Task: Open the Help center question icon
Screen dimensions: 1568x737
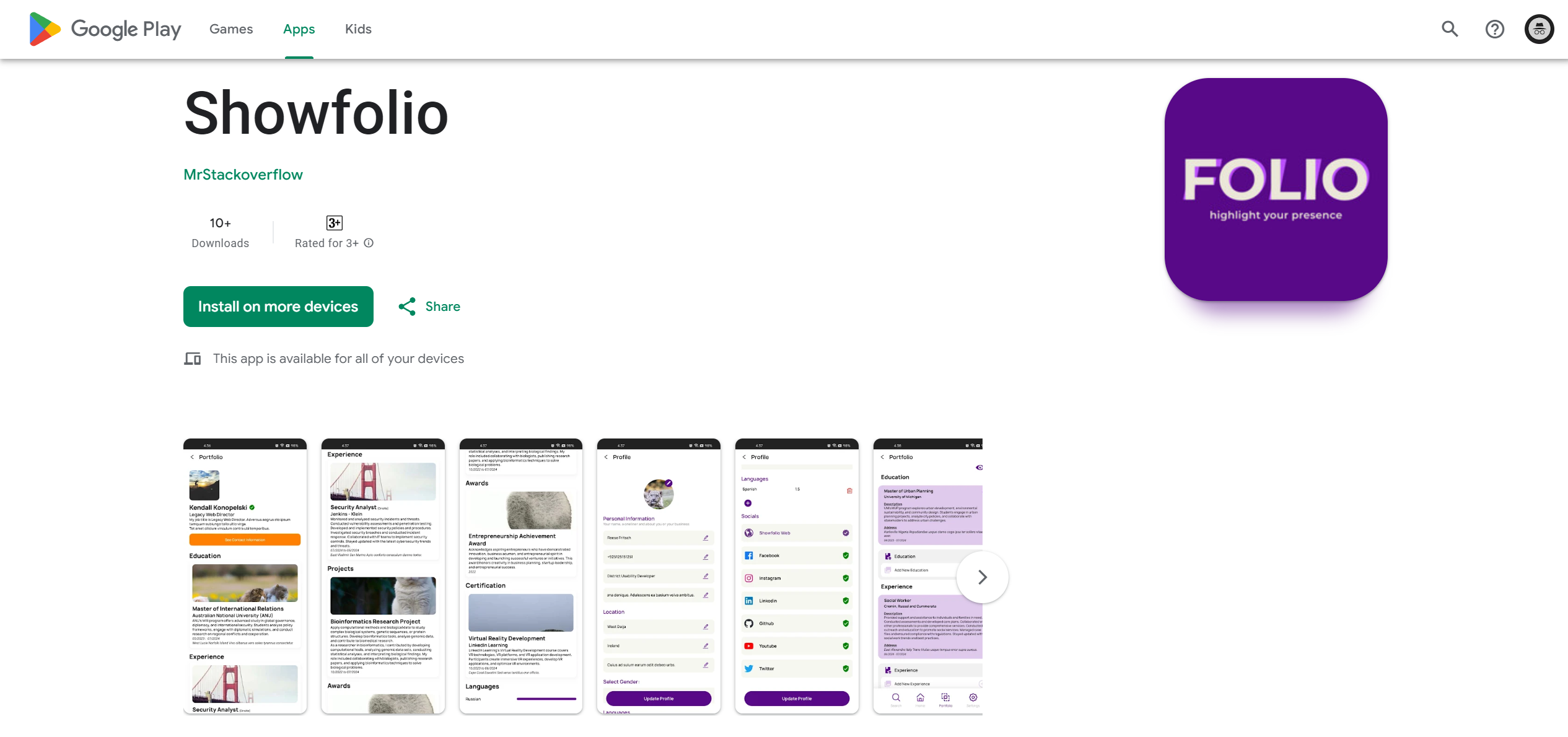Action: (x=1494, y=29)
